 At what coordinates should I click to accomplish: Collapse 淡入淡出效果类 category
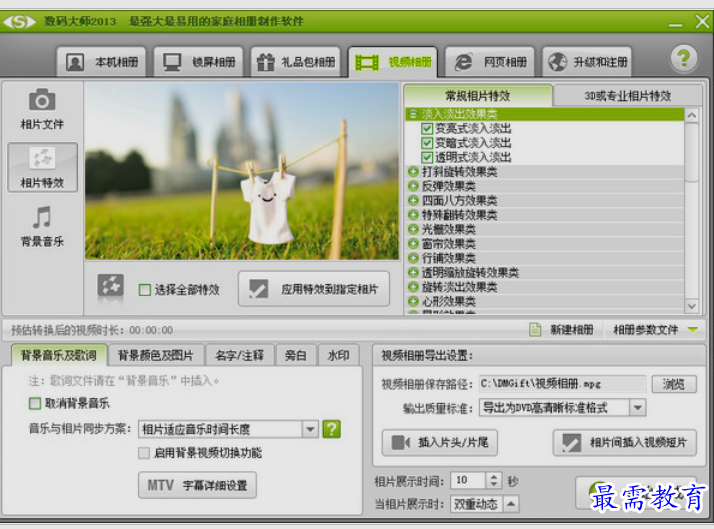pos(413,114)
